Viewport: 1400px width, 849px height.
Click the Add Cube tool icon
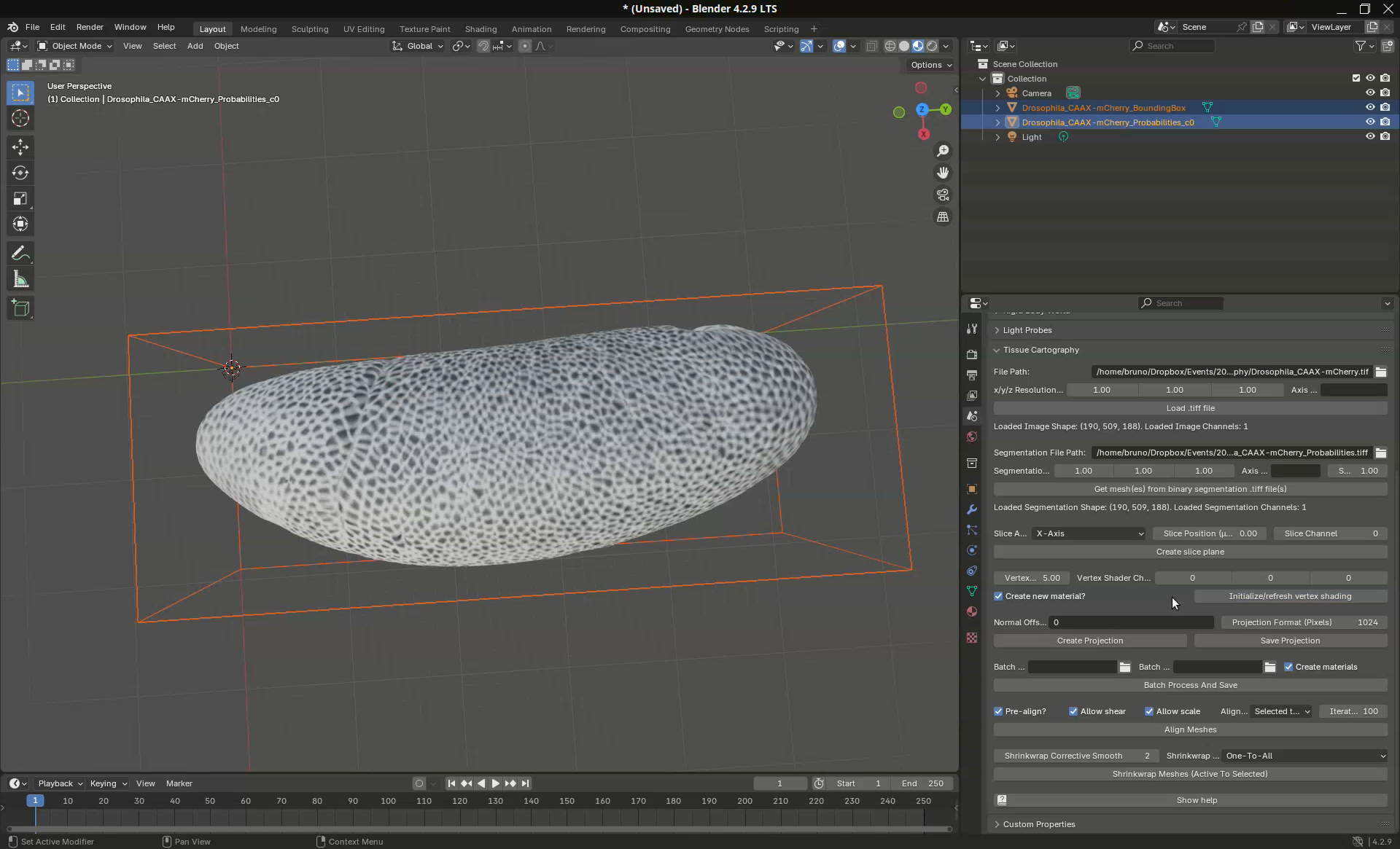[20, 308]
